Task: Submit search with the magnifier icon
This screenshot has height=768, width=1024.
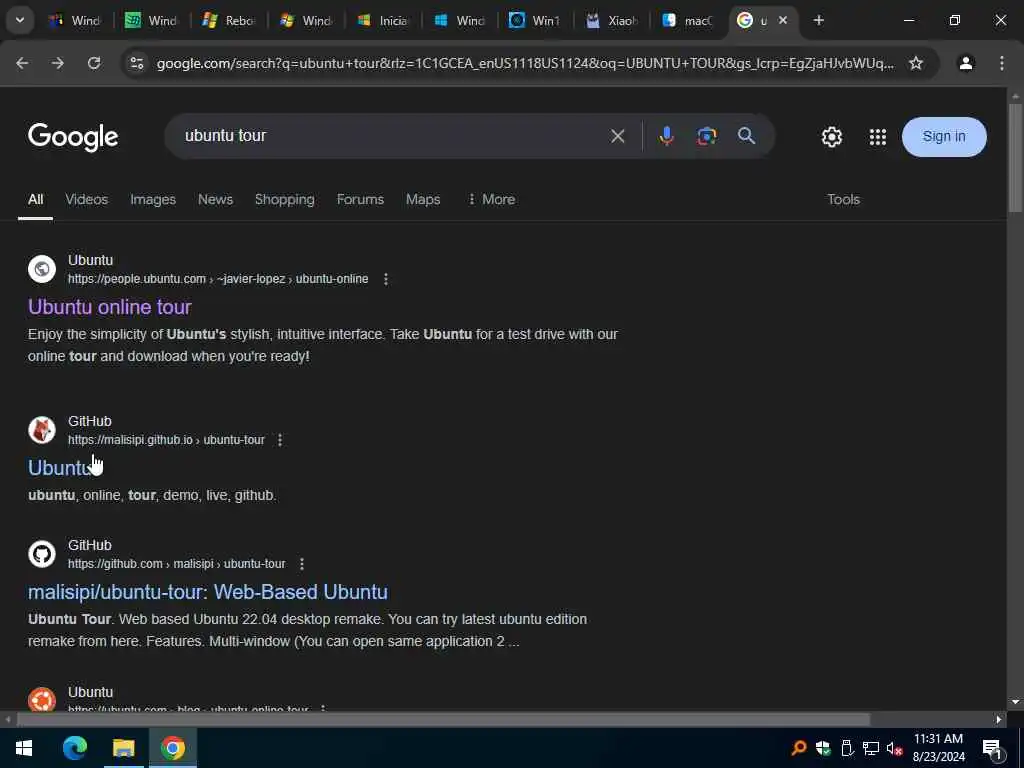Action: [746, 136]
